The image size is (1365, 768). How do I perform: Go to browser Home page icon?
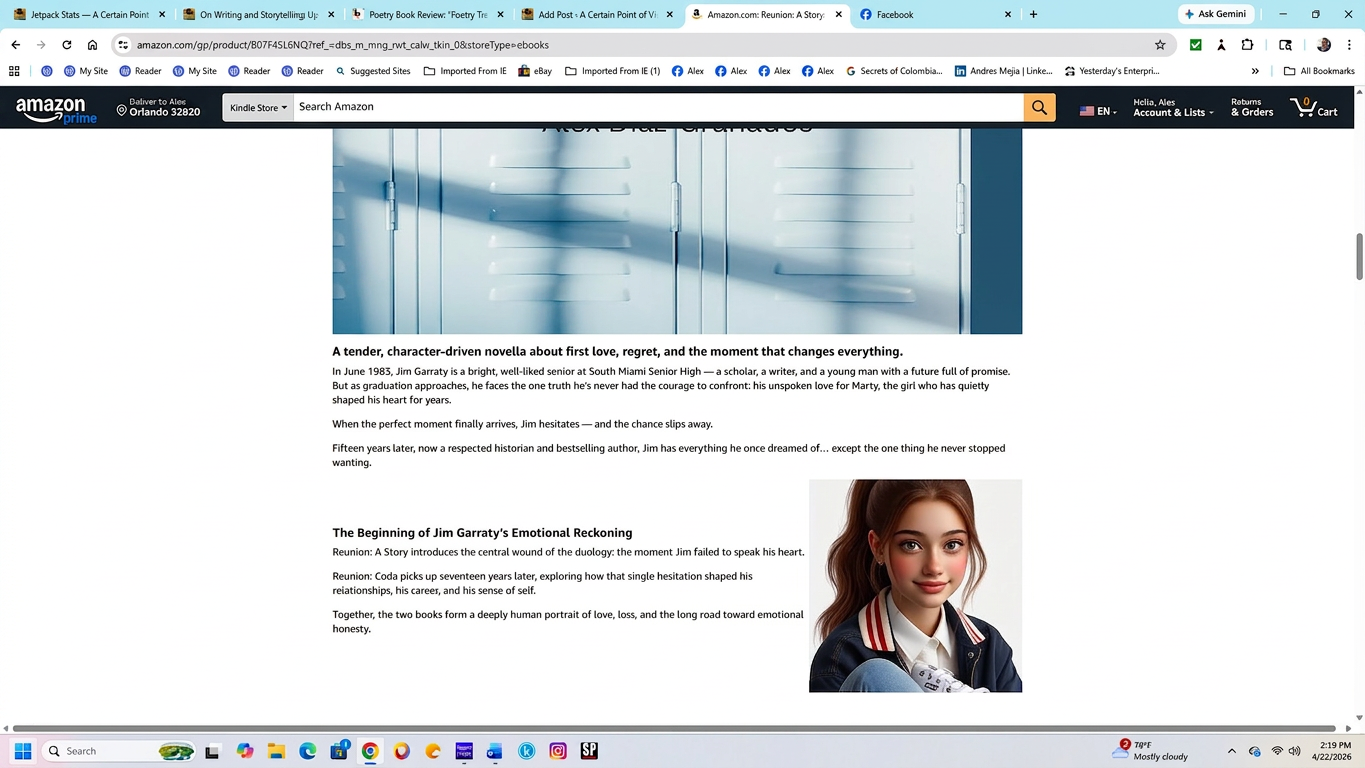click(x=92, y=45)
